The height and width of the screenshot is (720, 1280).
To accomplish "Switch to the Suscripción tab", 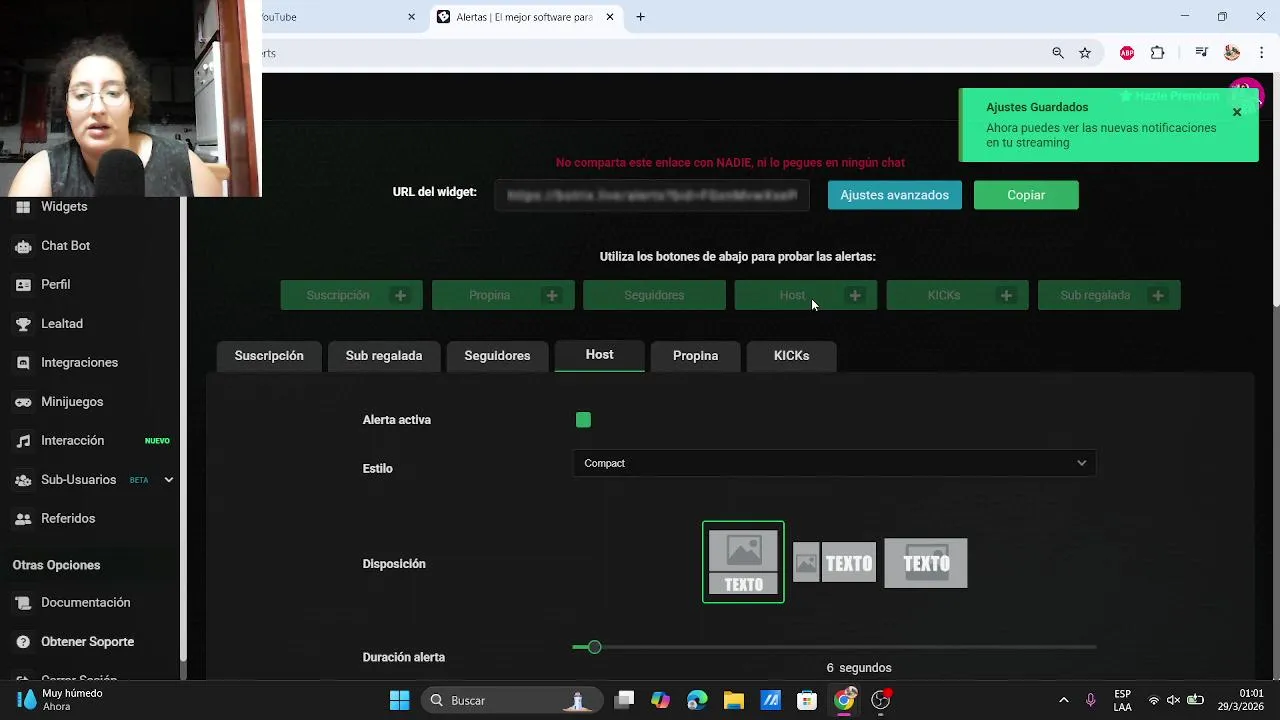I will (x=269, y=356).
